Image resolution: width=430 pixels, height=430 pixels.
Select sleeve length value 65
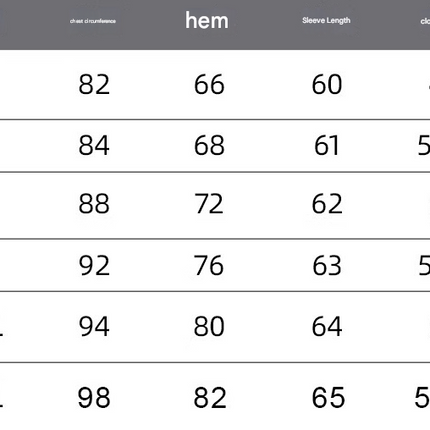328,397
